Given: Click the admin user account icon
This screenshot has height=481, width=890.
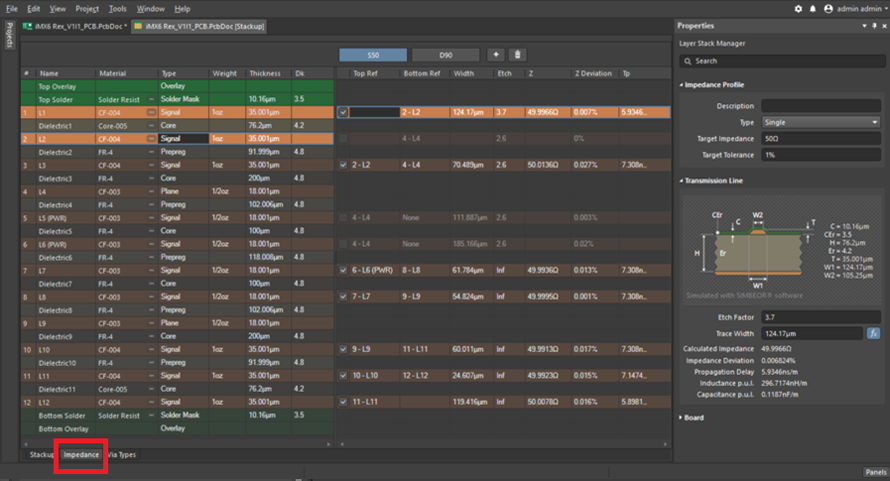Looking at the screenshot, I should [827, 8].
